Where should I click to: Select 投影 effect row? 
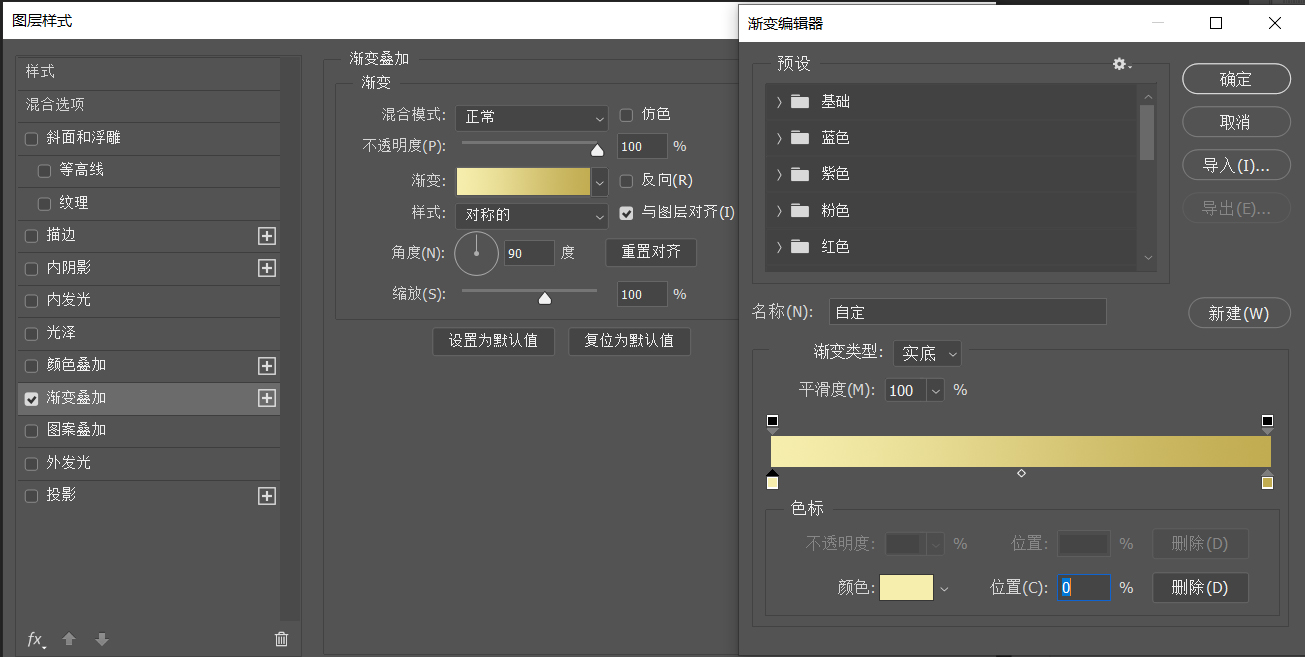[x=149, y=496]
